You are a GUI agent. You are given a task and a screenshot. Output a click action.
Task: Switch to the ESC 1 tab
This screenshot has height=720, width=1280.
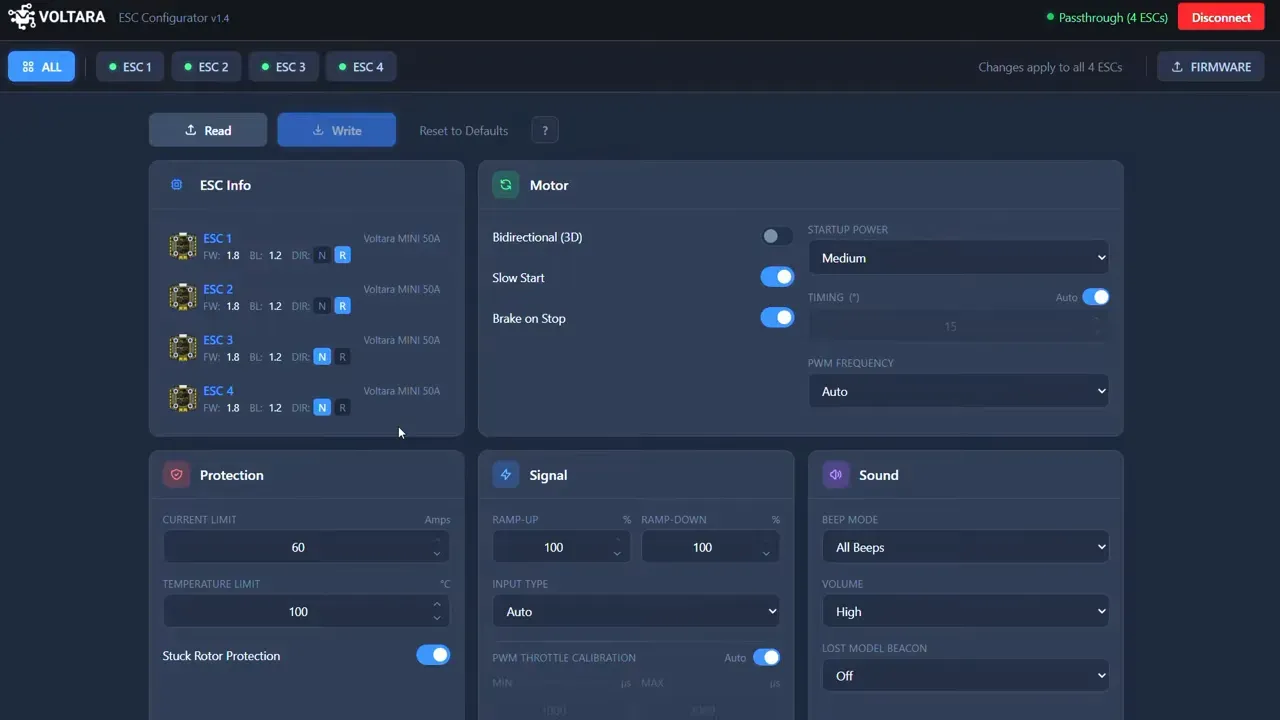pos(130,67)
